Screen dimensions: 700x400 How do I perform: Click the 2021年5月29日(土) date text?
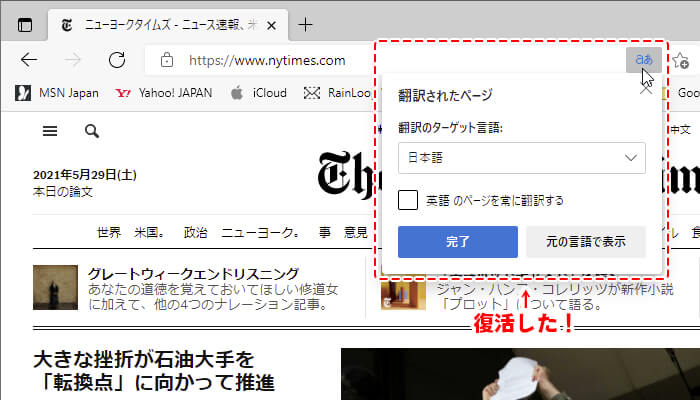tap(85, 175)
